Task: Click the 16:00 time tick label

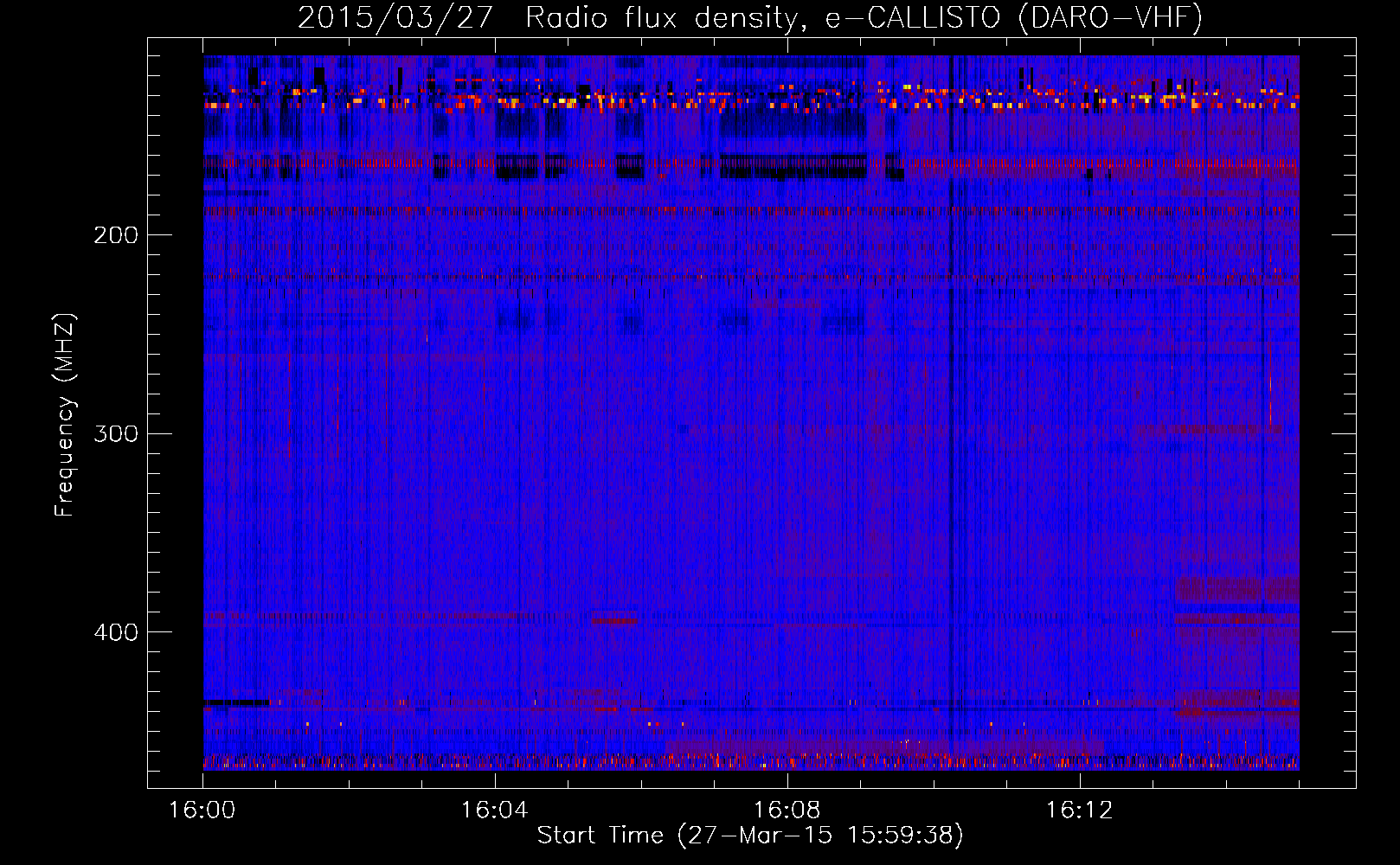Action: (202, 811)
